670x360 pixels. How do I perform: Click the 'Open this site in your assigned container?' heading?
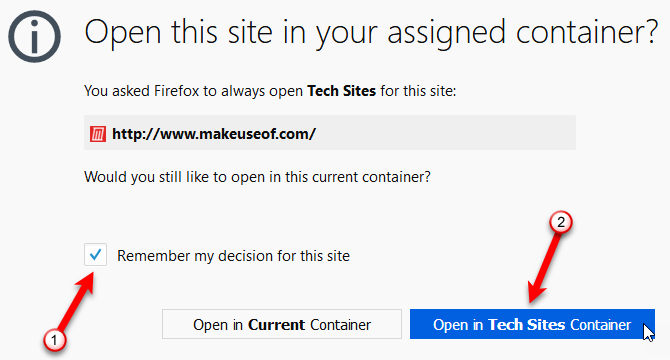pyautogui.click(x=371, y=33)
